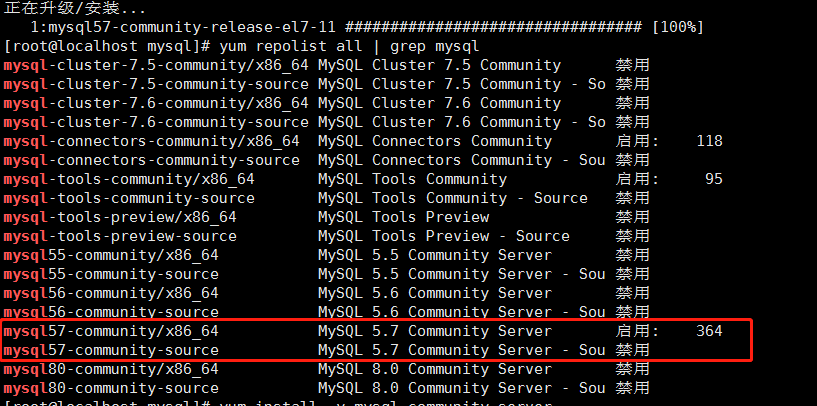Viewport: 817px width, 406px height.
Task: Click the "MySQL Tools Community - Source" description
Action: 453,199
